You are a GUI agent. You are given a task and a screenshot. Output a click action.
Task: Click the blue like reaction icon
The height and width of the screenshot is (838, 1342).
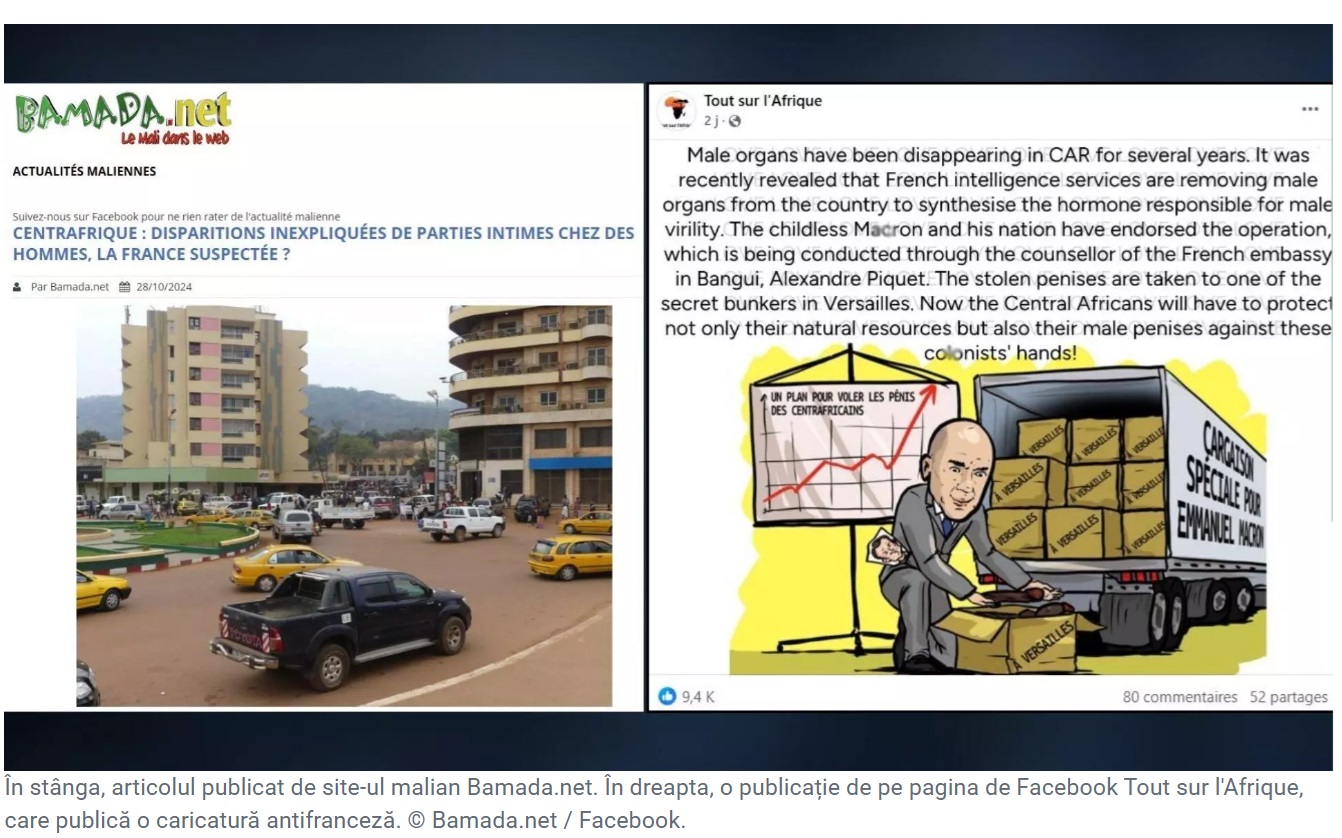[667, 696]
